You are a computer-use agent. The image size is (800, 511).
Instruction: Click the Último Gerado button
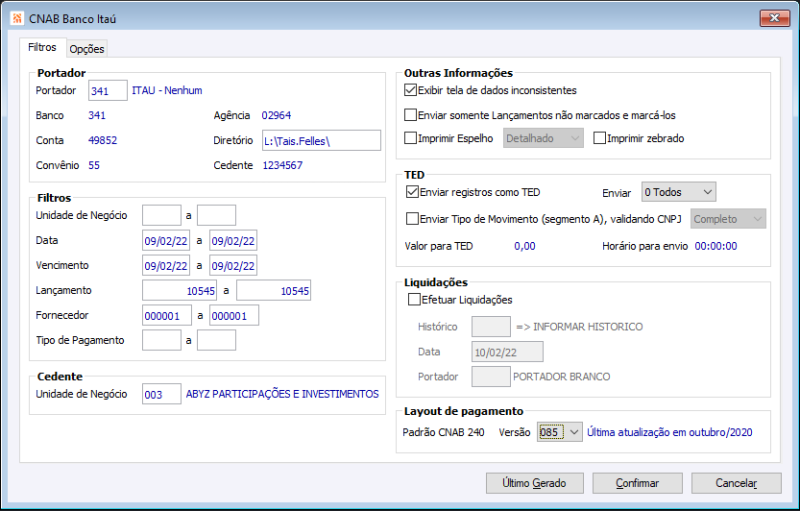click(535, 483)
